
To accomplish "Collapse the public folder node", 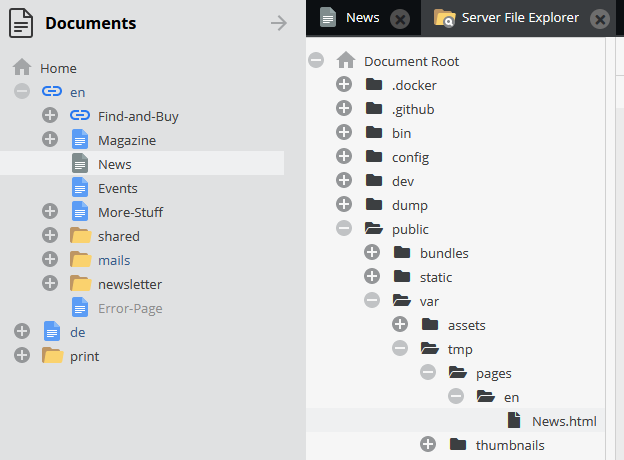I will click(x=344, y=229).
